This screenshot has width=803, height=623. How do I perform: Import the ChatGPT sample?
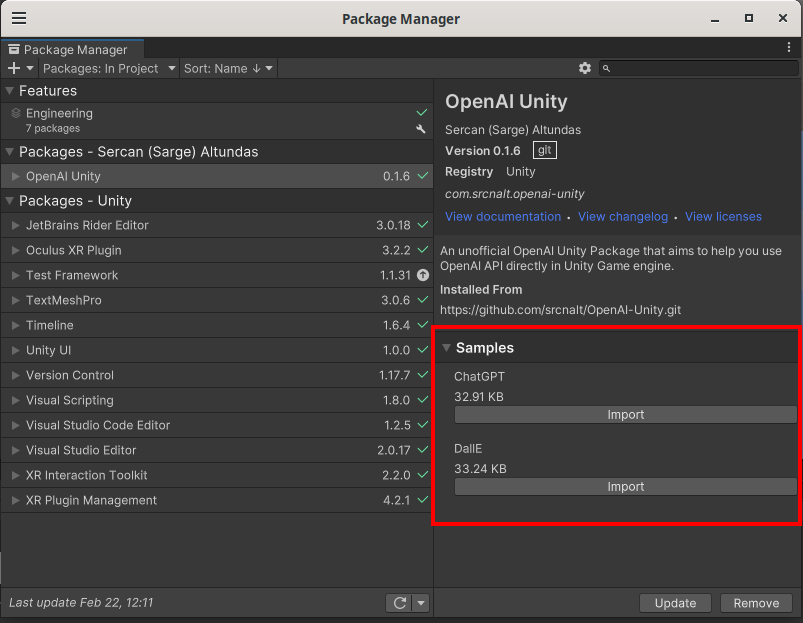[x=626, y=415]
